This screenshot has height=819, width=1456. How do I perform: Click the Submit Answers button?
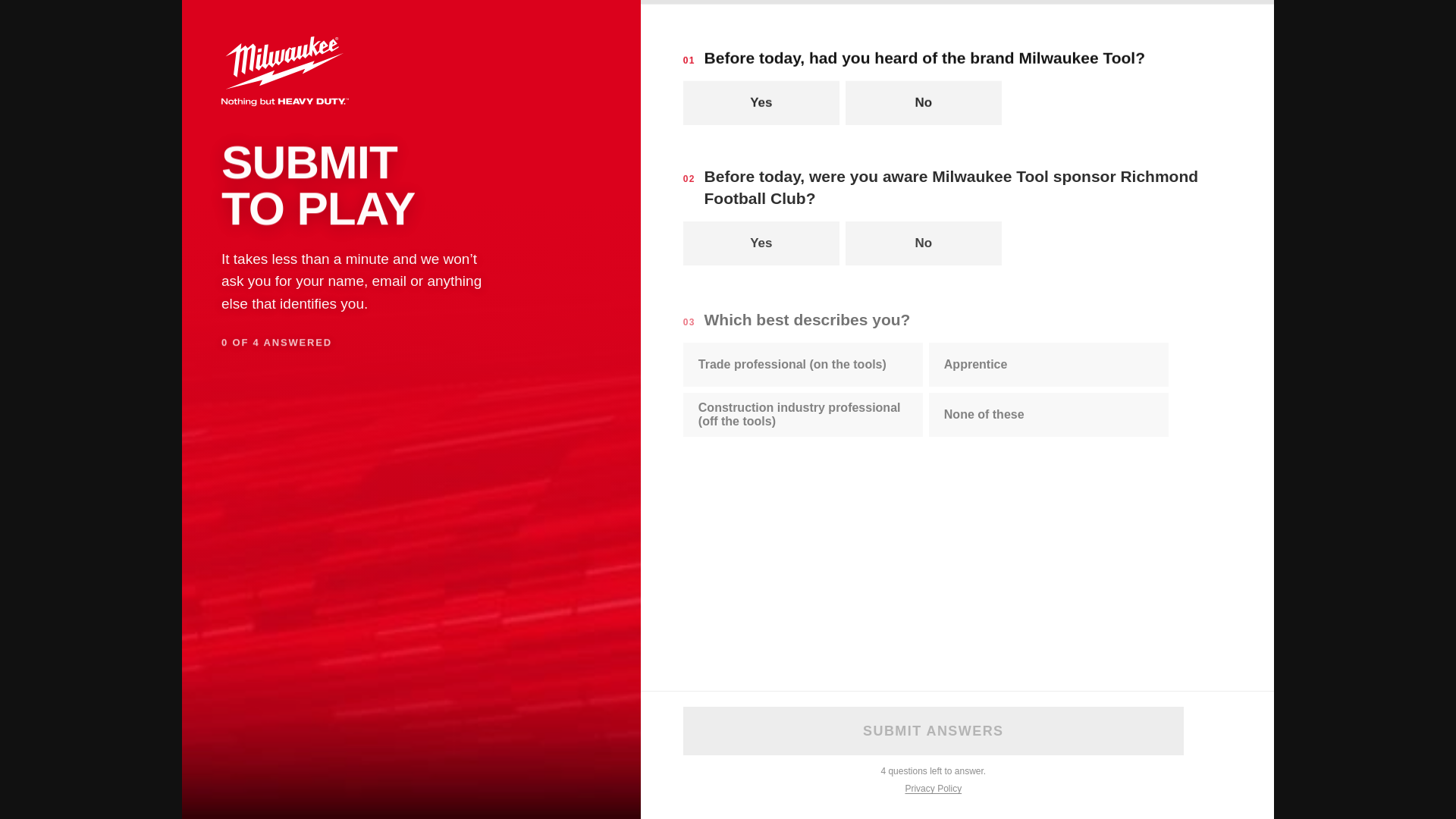click(933, 731)
